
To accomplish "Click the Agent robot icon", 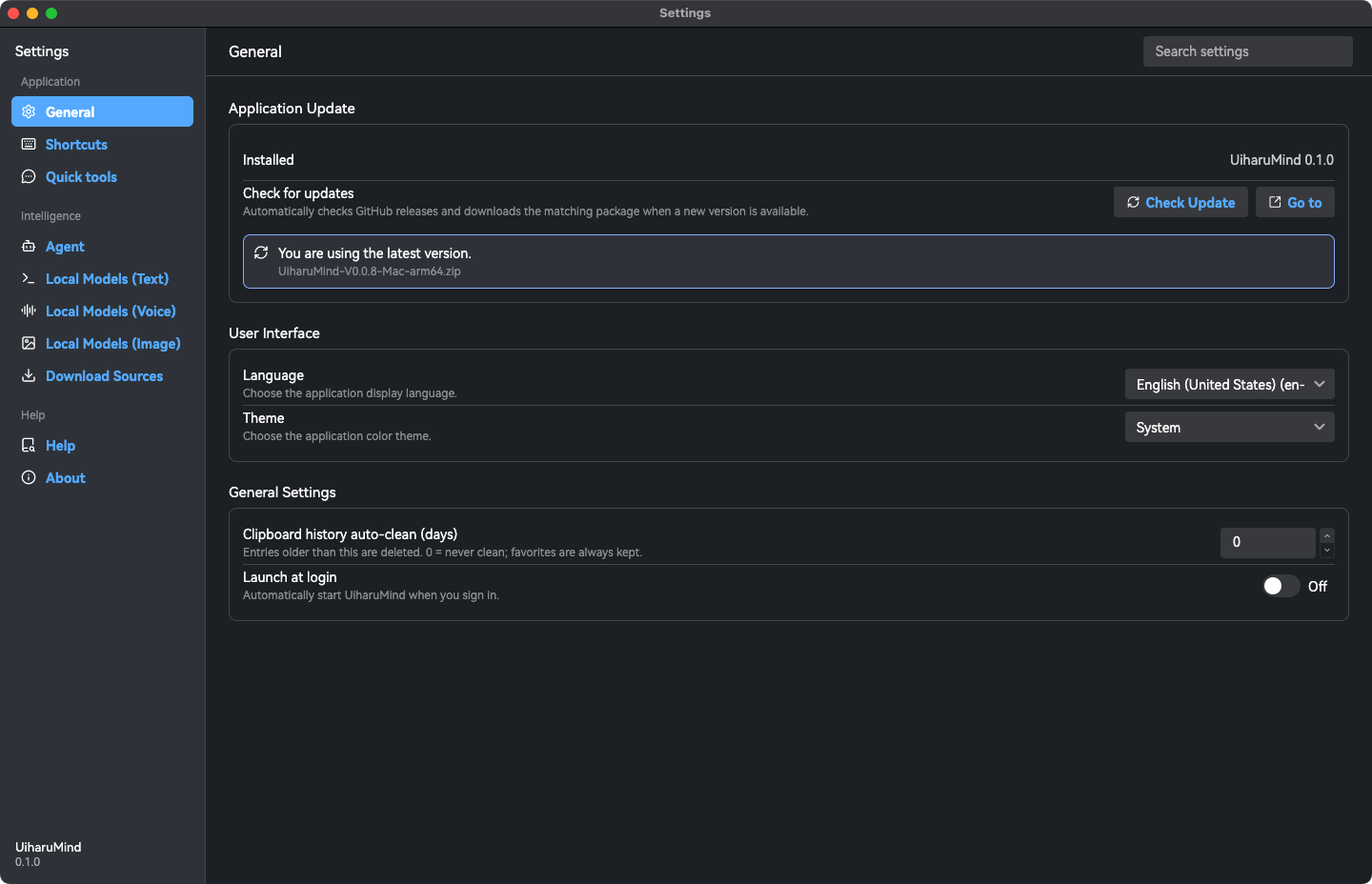I will click(x=29, y=246).
